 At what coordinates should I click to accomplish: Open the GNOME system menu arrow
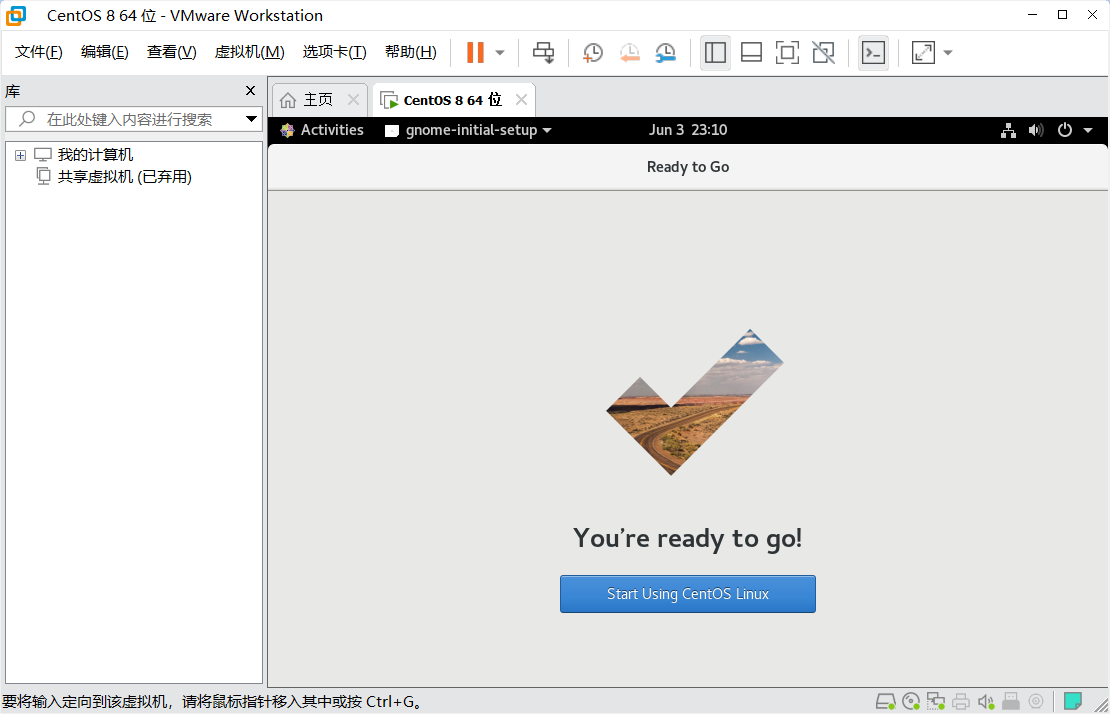1088,130
